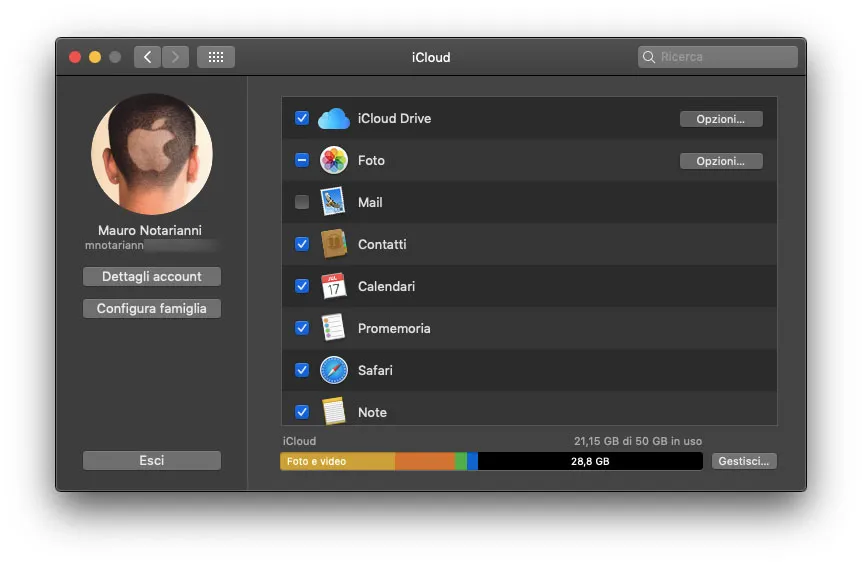Viewport: 862px width, 565px height.
Task: Click the Note label text
Action: point(372,412)
